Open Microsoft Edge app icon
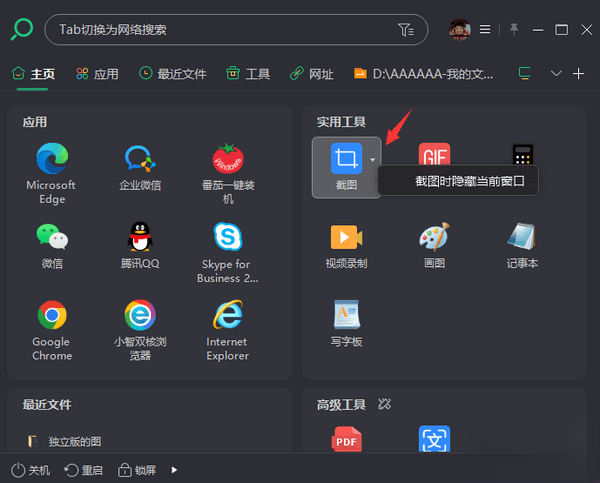Screen dimensions: 600x483 [x=52, y=158]
